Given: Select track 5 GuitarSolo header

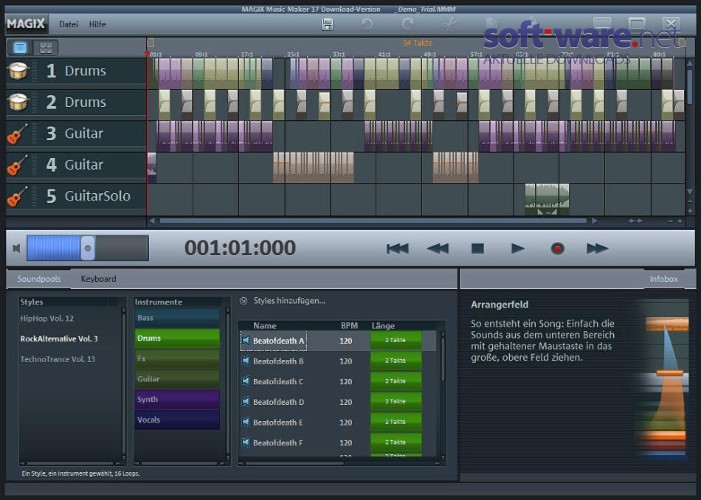Looking at the screenshot, I should 76,196.
